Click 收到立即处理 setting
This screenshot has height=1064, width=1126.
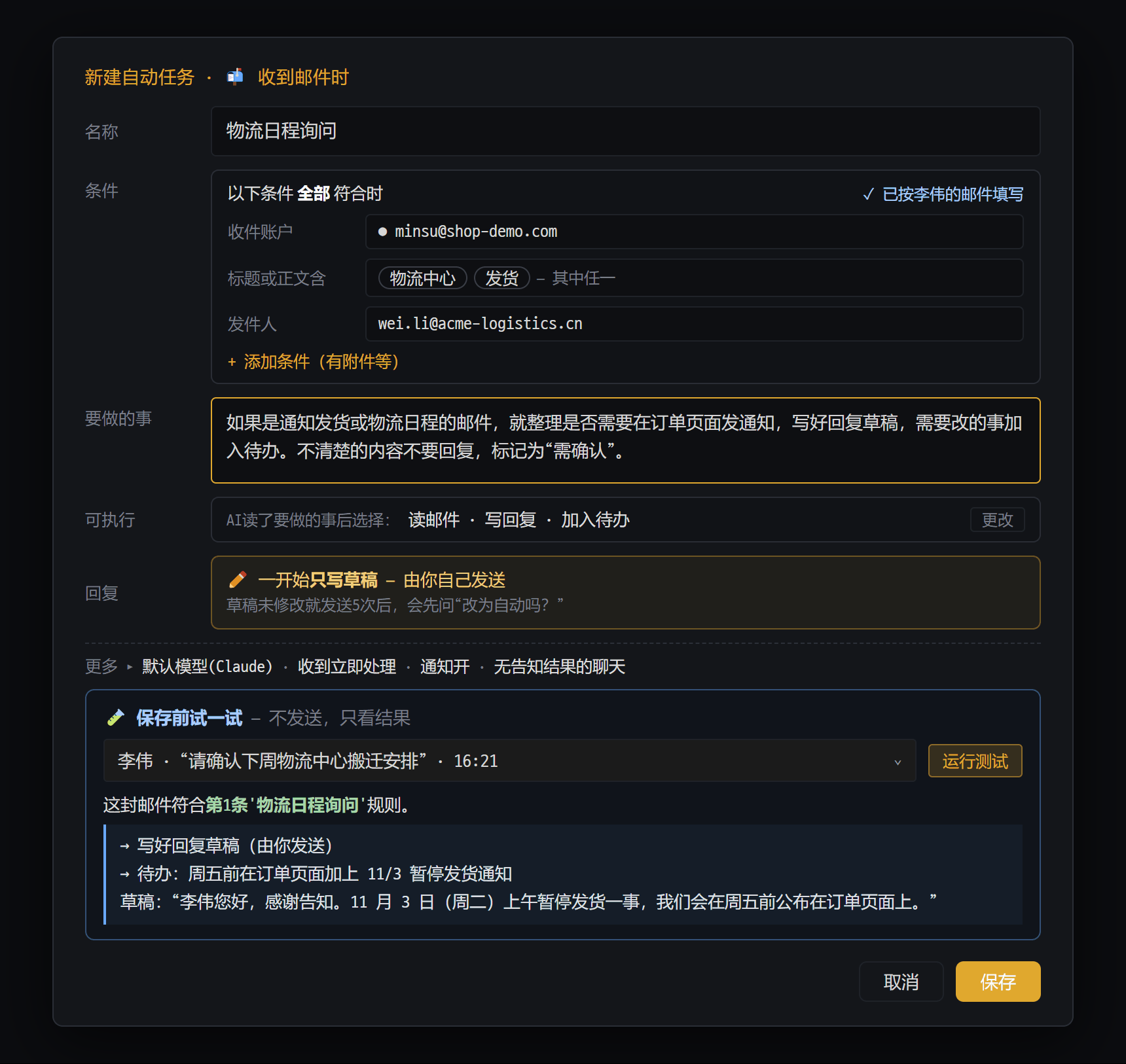(347, 667)
